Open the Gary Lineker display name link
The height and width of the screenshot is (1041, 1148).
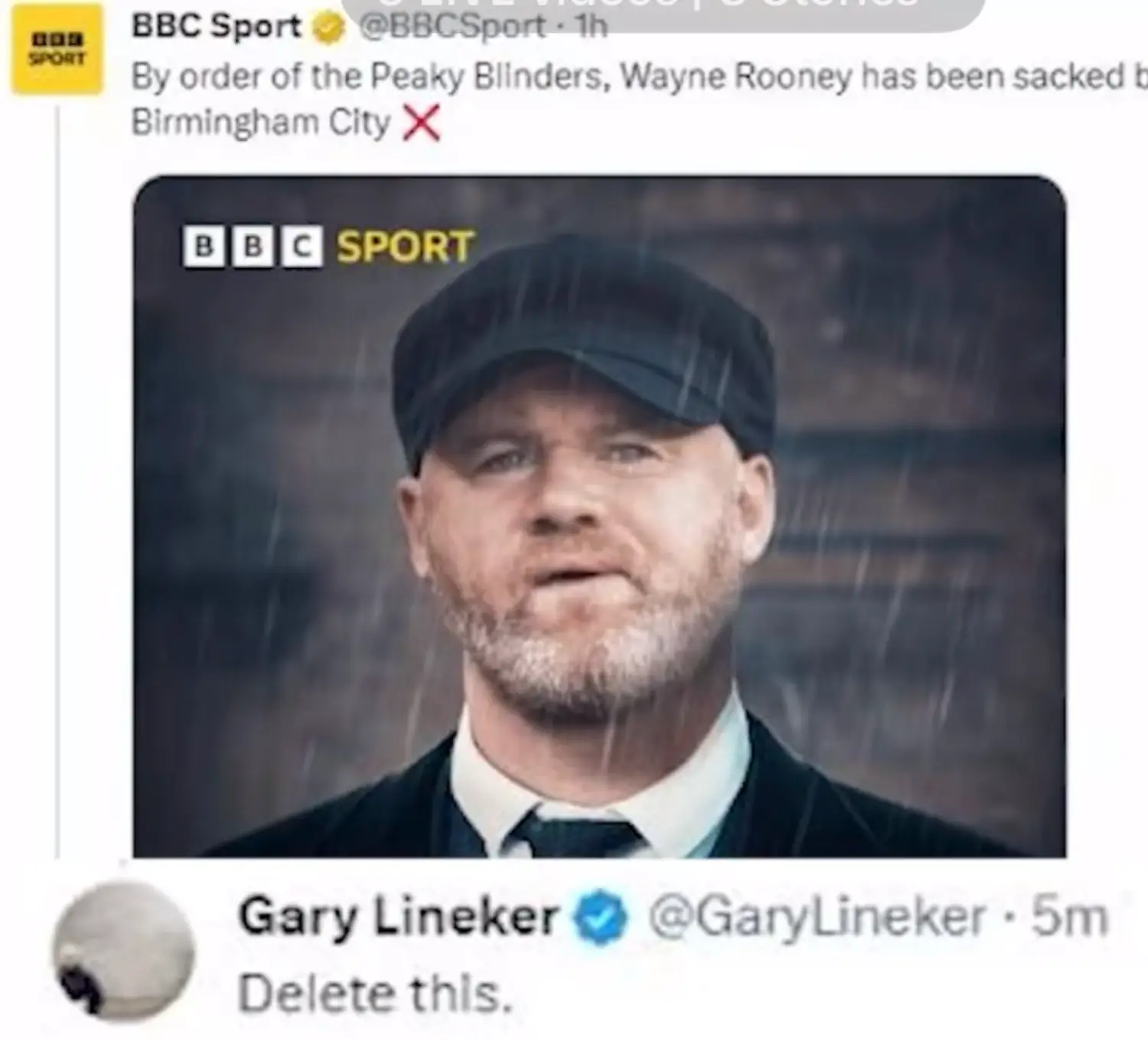tap(398, 917)
